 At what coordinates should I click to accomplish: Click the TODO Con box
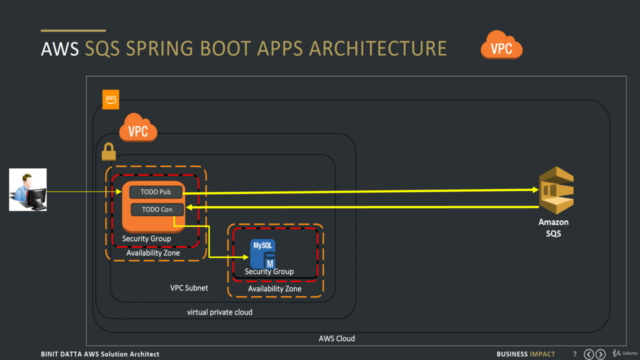click(157, 209)
